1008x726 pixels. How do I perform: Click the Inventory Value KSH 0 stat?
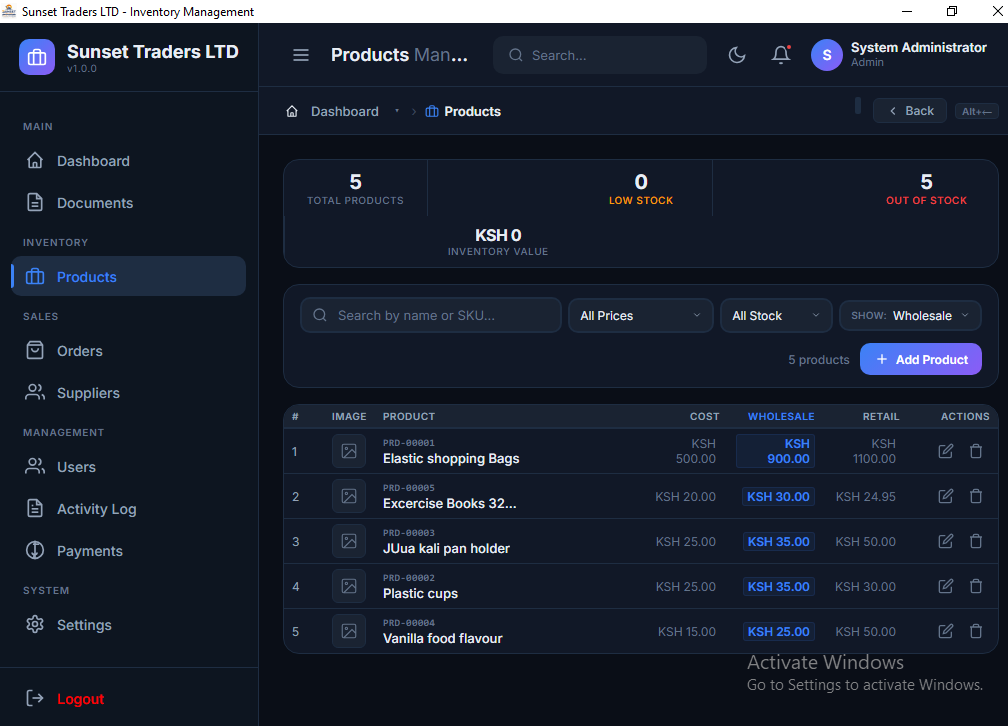click(x=498, y=242)
